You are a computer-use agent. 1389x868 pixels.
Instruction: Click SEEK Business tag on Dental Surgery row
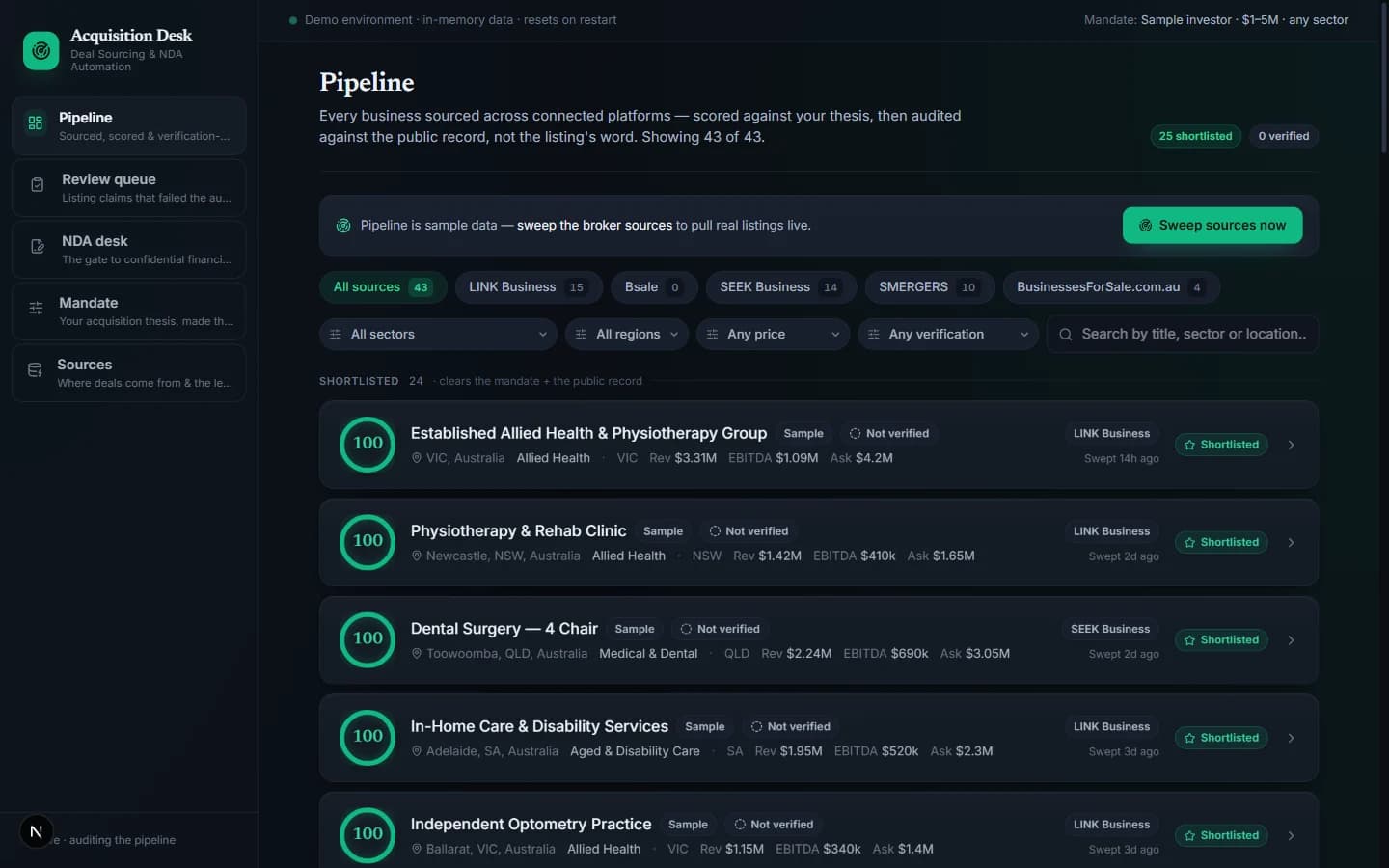coord(1110,629)
